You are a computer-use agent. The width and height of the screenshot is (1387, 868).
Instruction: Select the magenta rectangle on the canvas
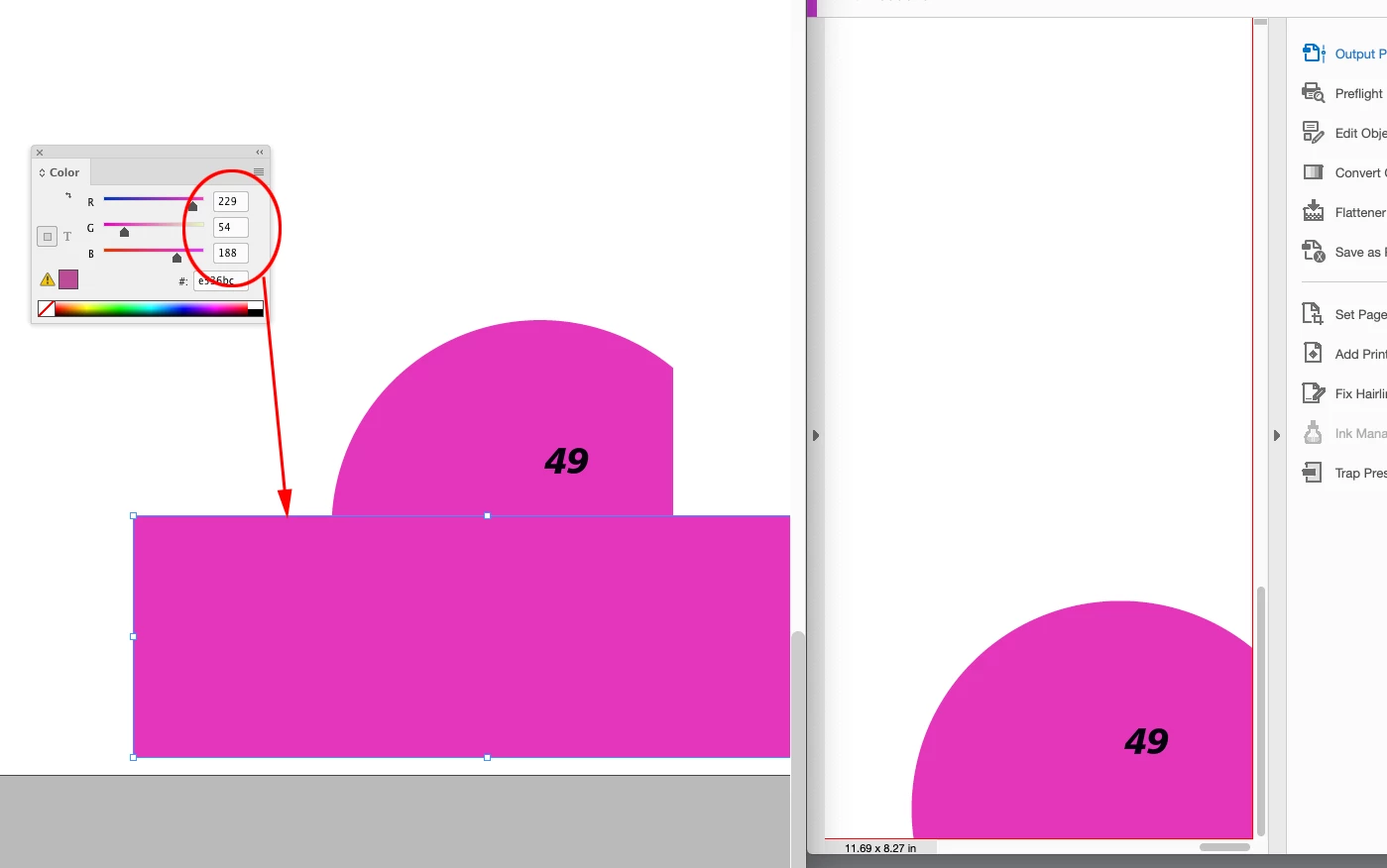tap(462, 636)
